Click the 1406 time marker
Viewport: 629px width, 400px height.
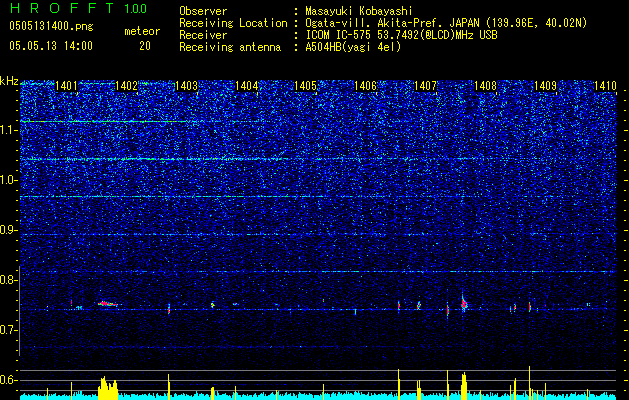click(x=365, y=86)
